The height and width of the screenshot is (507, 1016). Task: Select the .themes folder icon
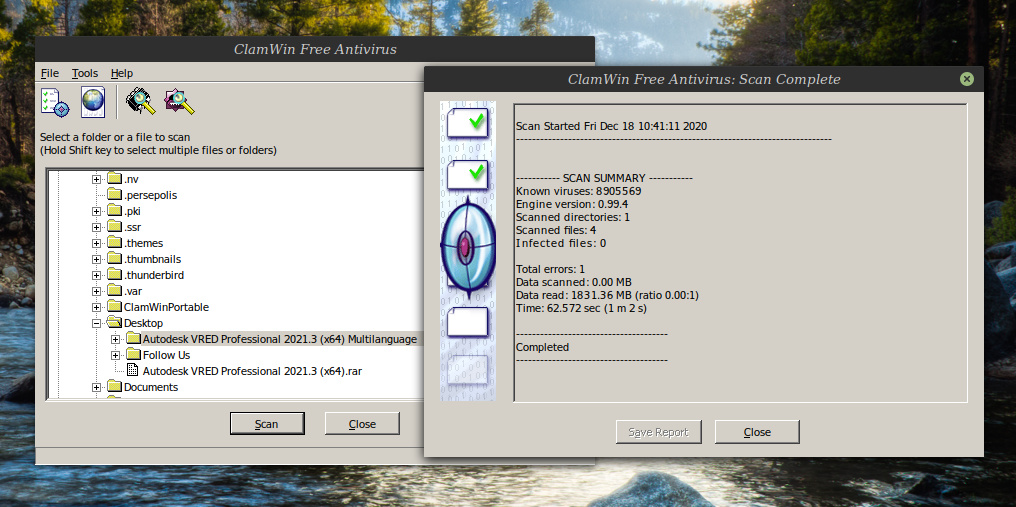coord(115,242)
